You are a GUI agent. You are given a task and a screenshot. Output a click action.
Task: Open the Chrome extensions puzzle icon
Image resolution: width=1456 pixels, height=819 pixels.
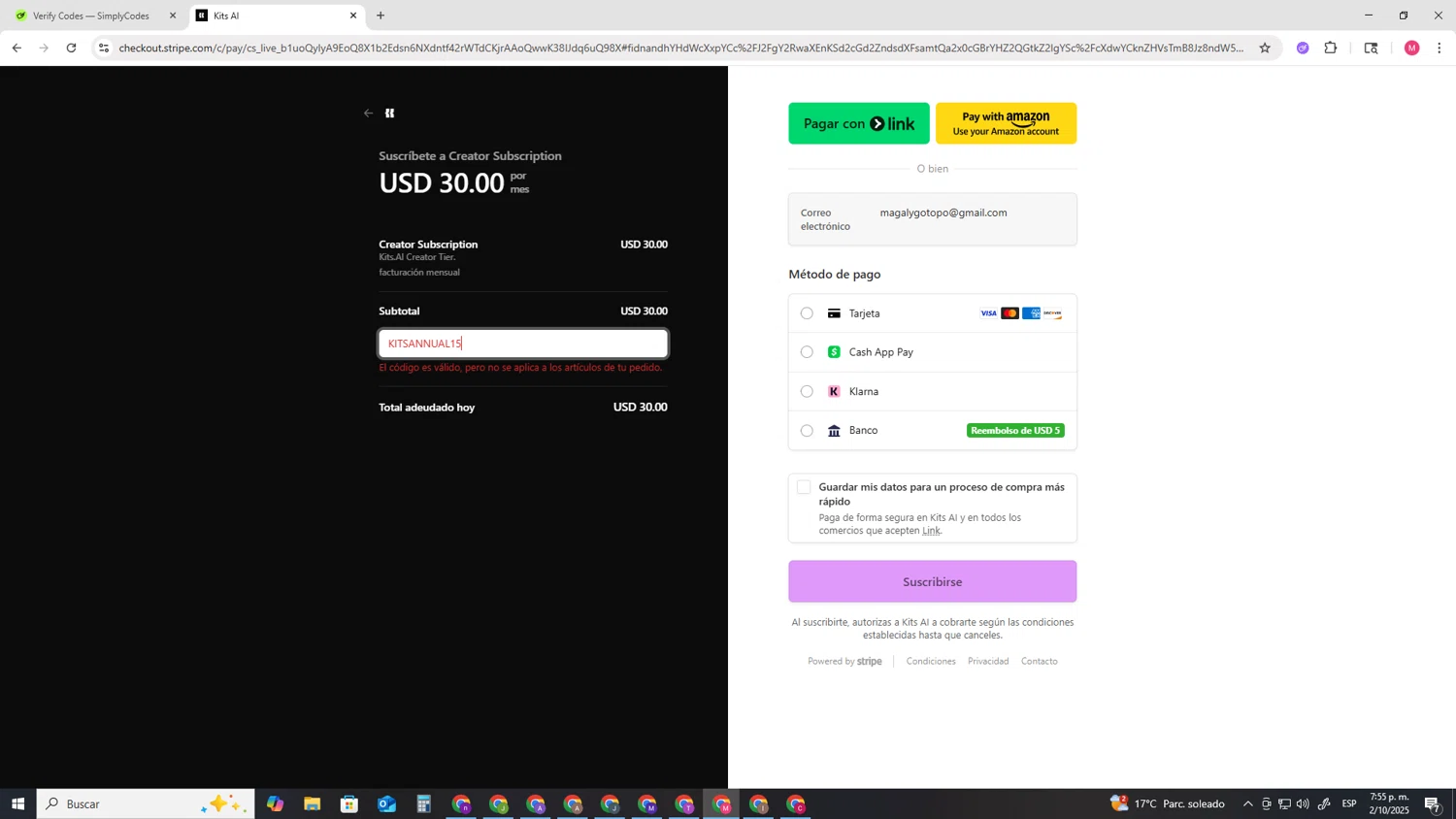tap(1331, 48)
